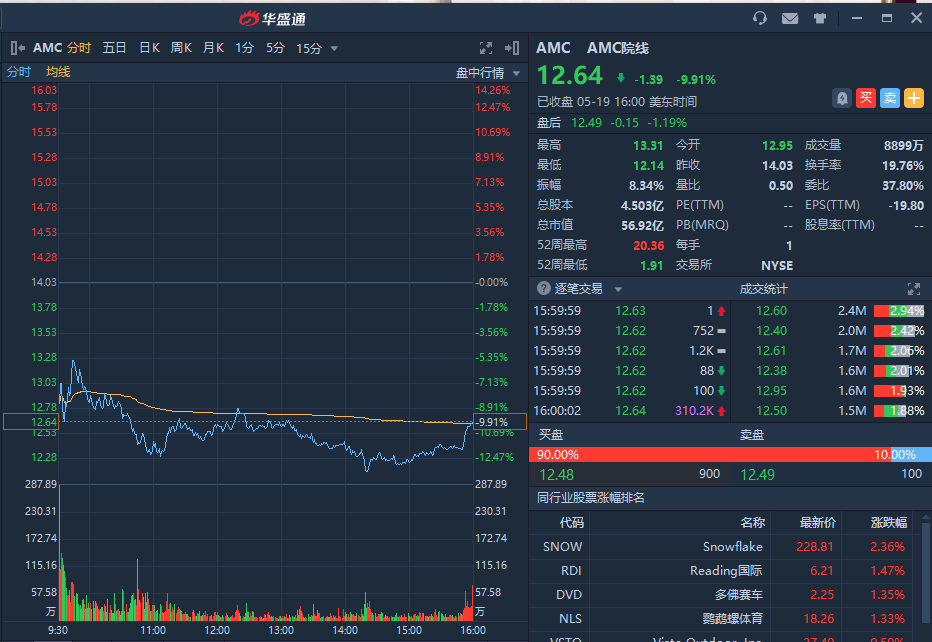
Task: Maximize the 华盛通 window
Action: (x=887, y=18)
